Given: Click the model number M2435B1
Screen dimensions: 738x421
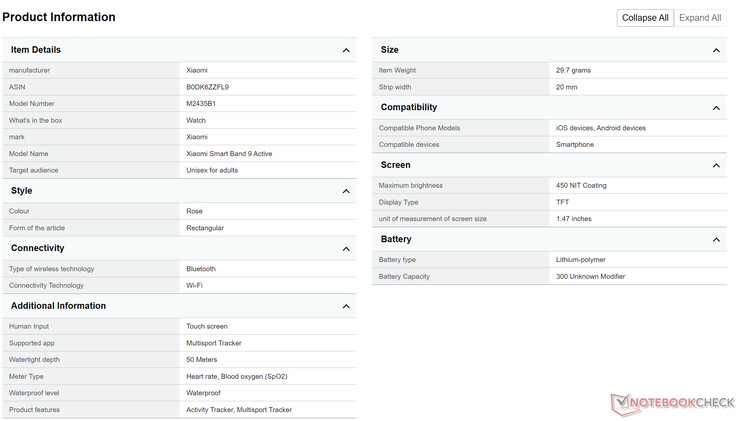Looking at the screenshot, I should coord(203,104).
